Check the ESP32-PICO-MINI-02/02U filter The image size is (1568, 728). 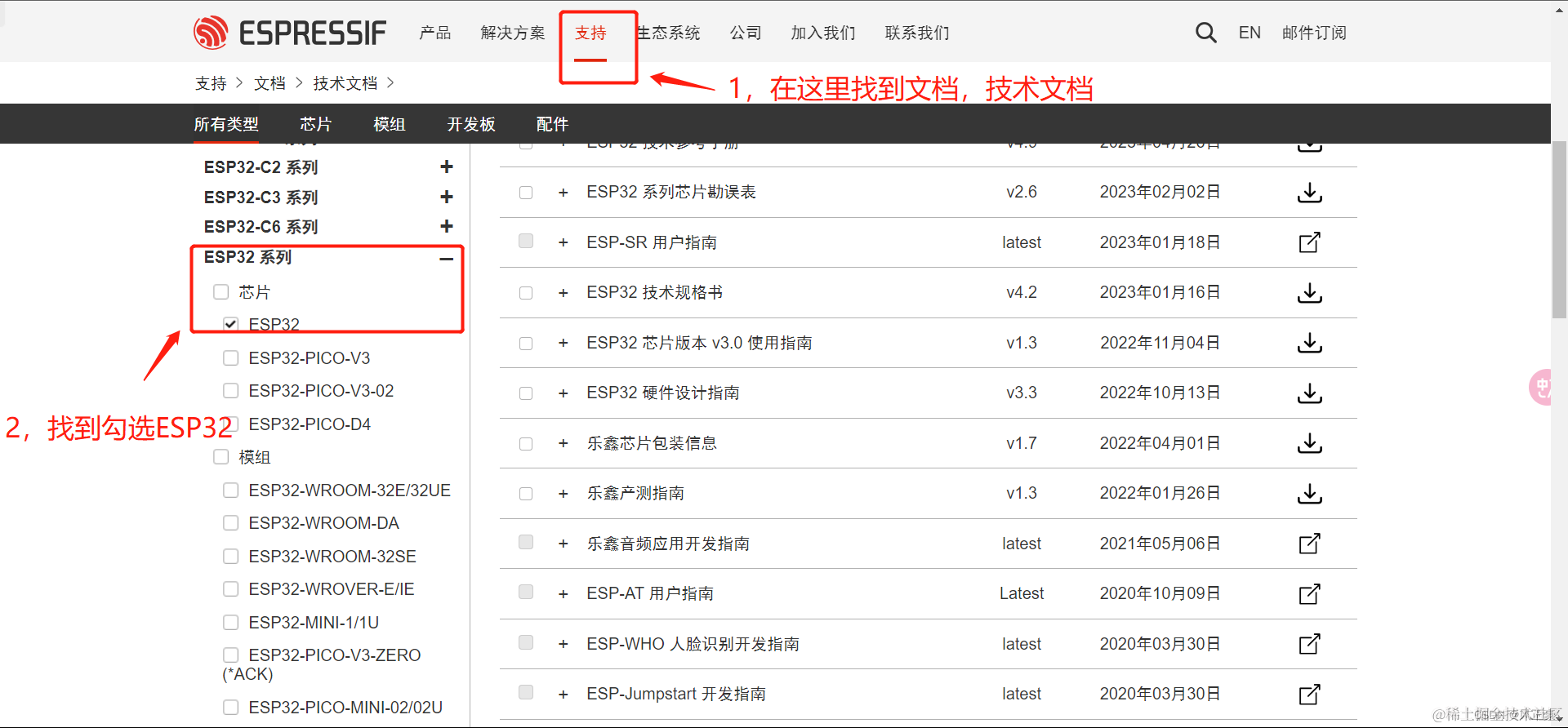(x=231, y=708)
